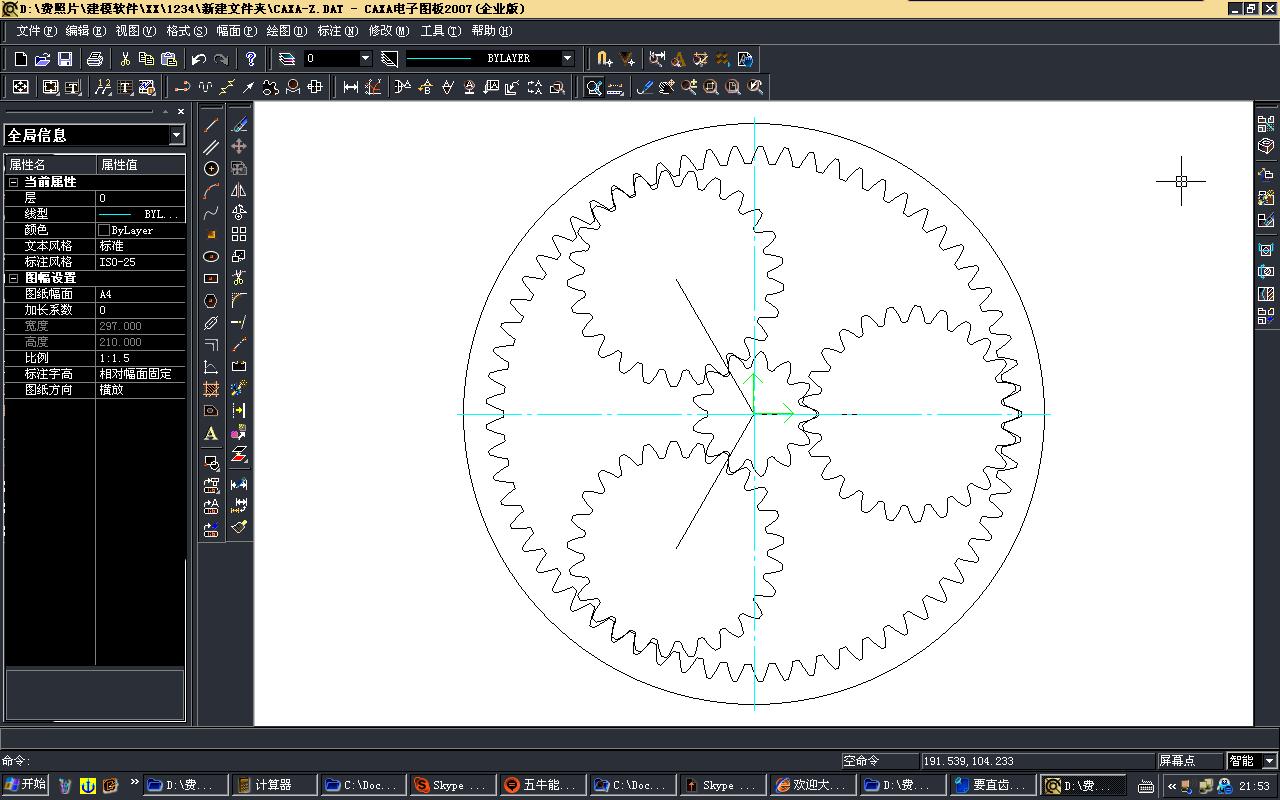This screenshot has width=1280, height=800.
Task: Select the Line drawing tool
Action: pos(211,125)
